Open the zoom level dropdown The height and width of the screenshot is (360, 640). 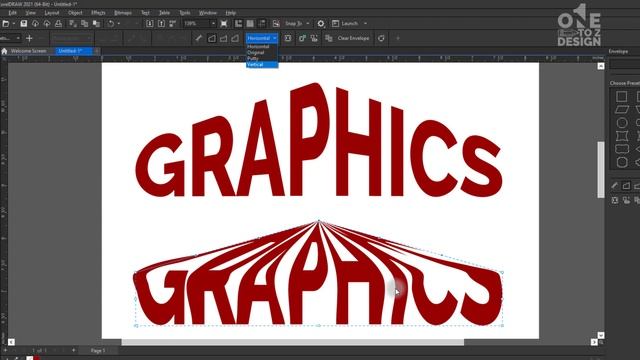(213, 24)
